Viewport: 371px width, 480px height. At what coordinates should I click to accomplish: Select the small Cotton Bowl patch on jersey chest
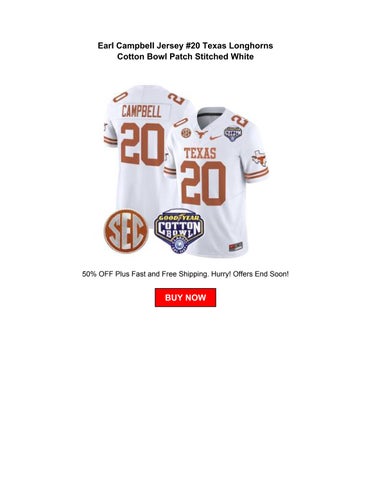(232, 134)
